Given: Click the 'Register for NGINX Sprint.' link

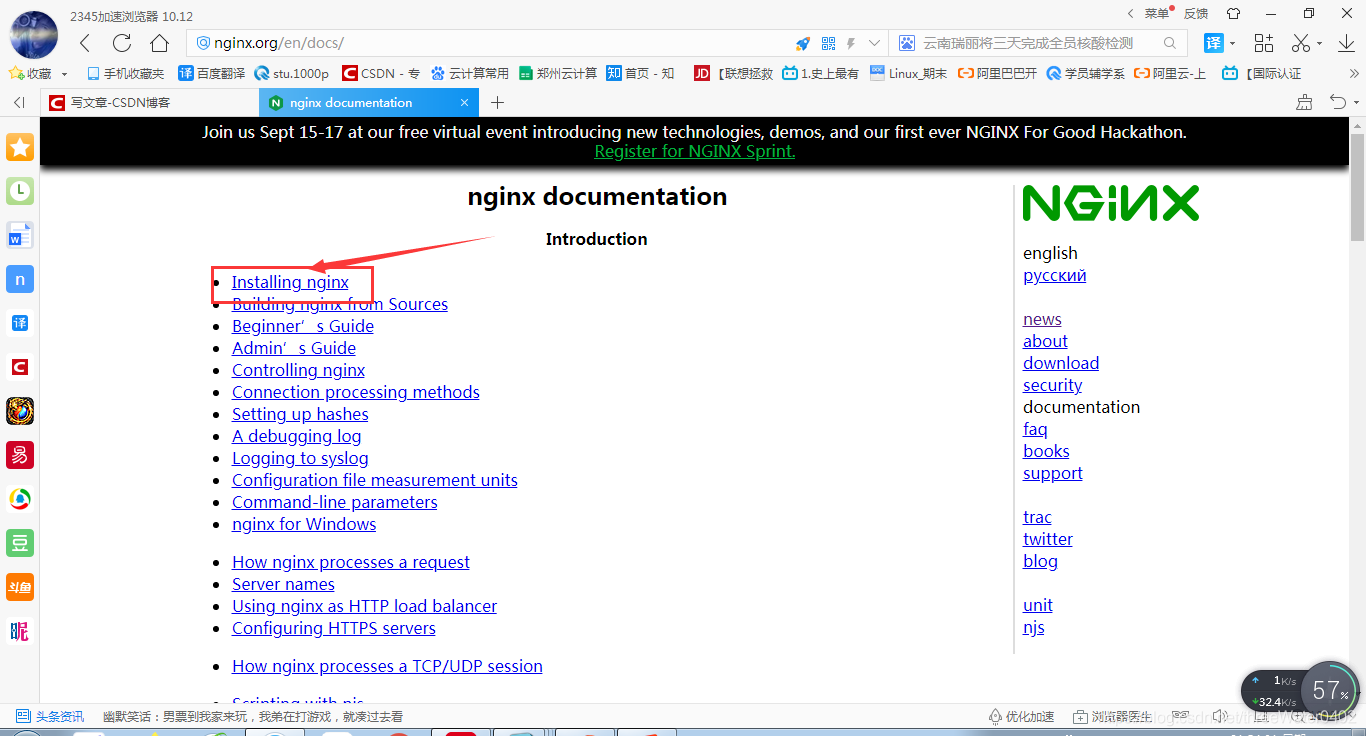Looking at the screenshot, I should [x=695, y=151].
